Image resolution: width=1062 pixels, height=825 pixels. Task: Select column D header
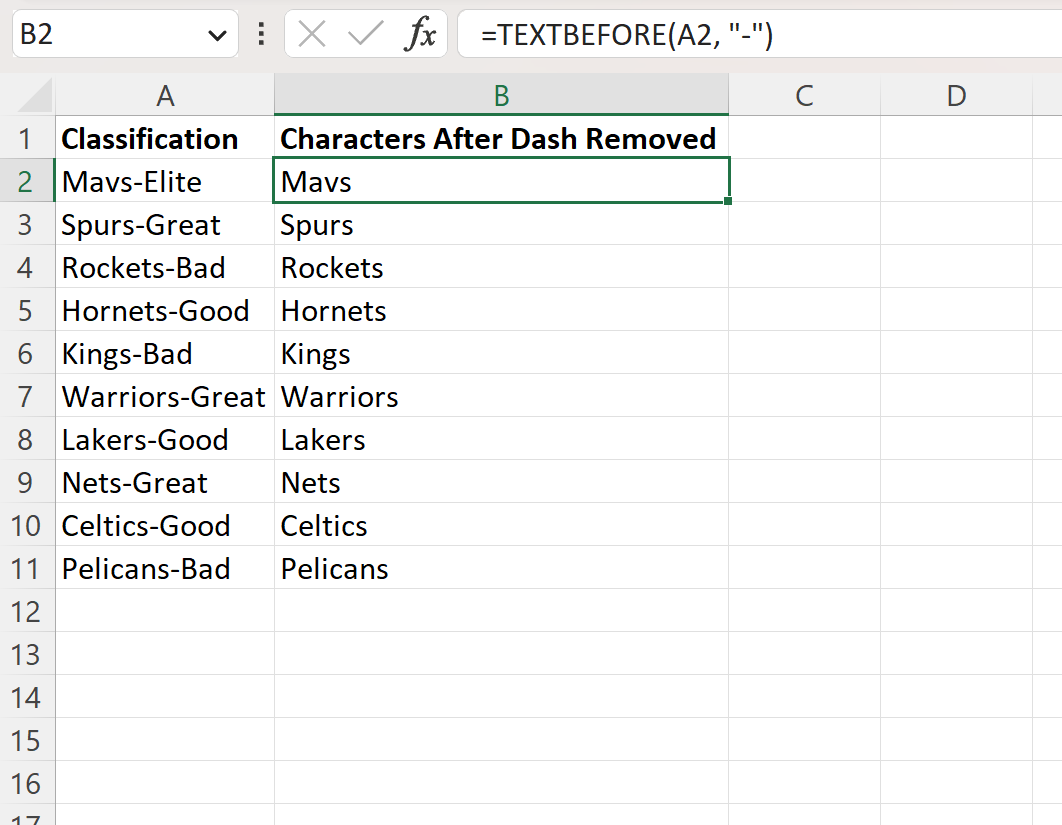(956, 96)
